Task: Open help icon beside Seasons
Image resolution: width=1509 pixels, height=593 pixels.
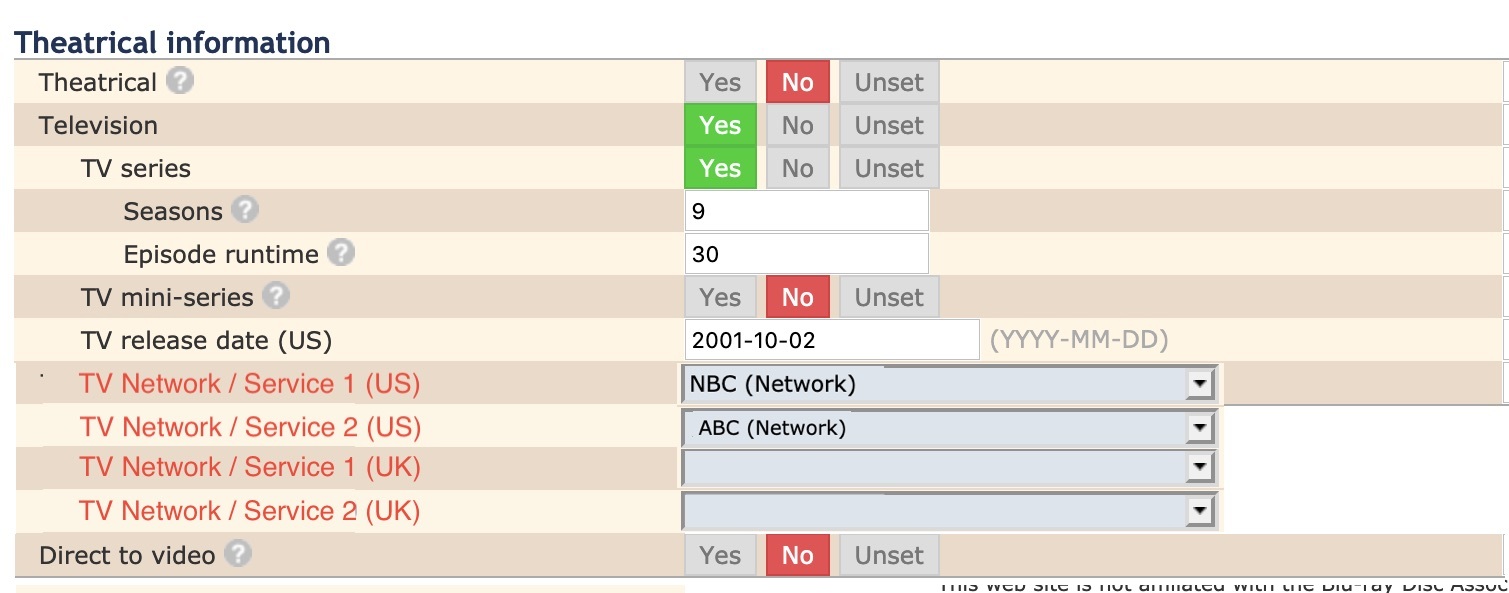Action: [245, 210]
